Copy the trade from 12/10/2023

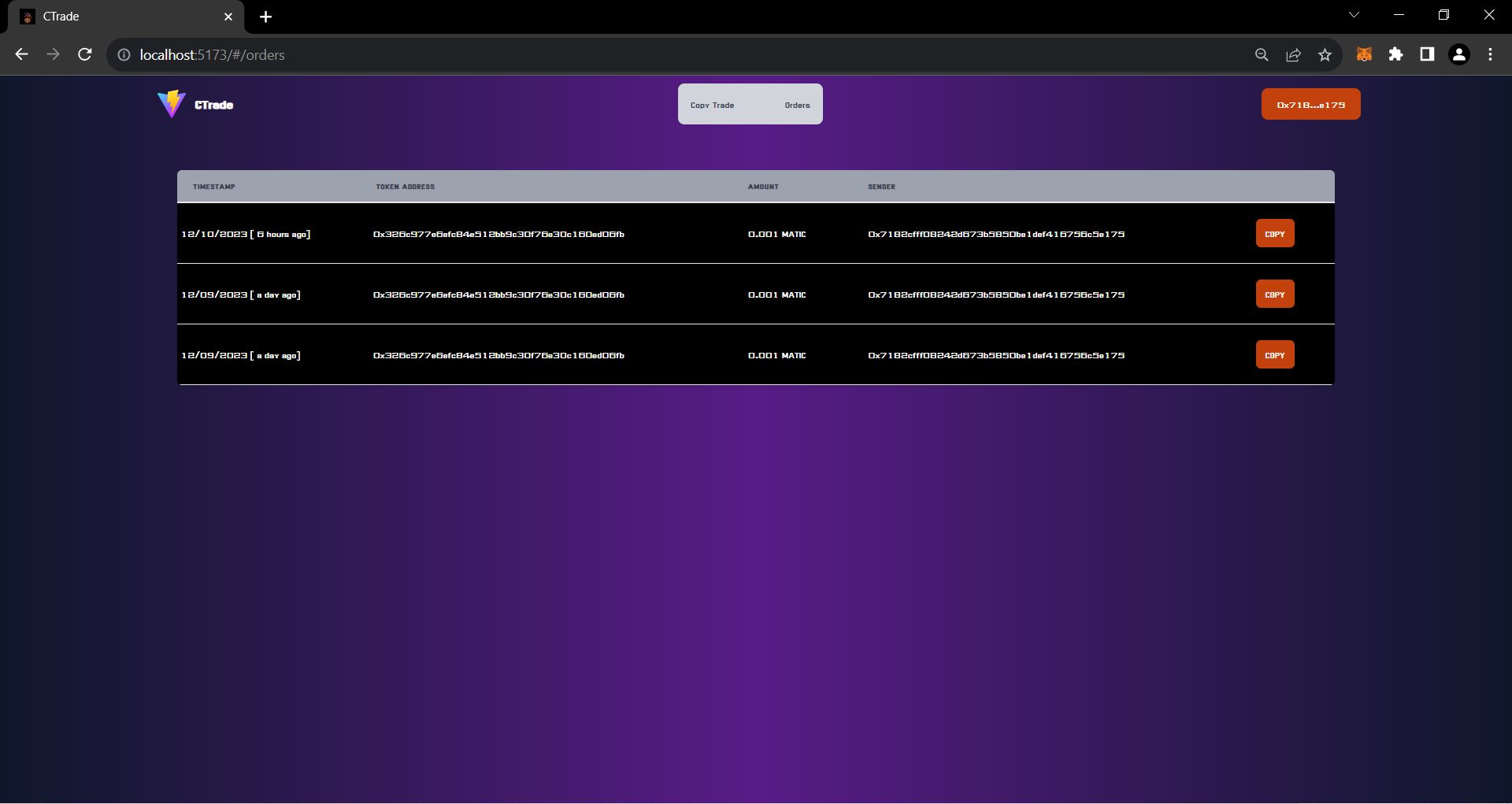click(x=1275, y=233)
